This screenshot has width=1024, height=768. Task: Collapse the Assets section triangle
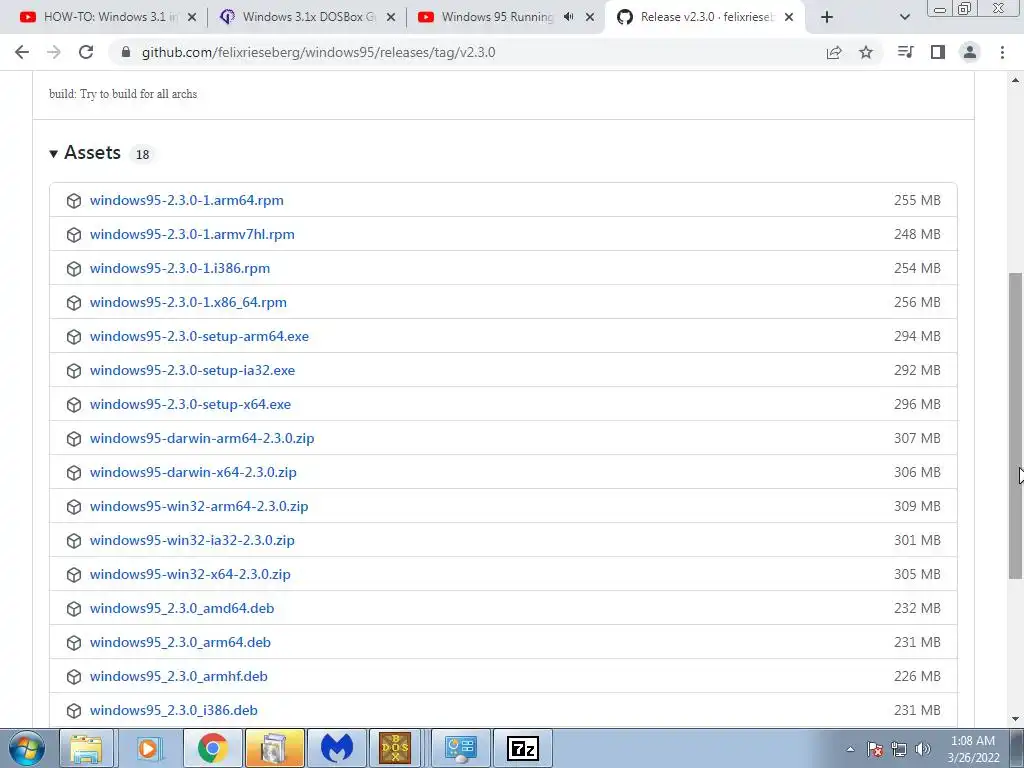(54, 154)
